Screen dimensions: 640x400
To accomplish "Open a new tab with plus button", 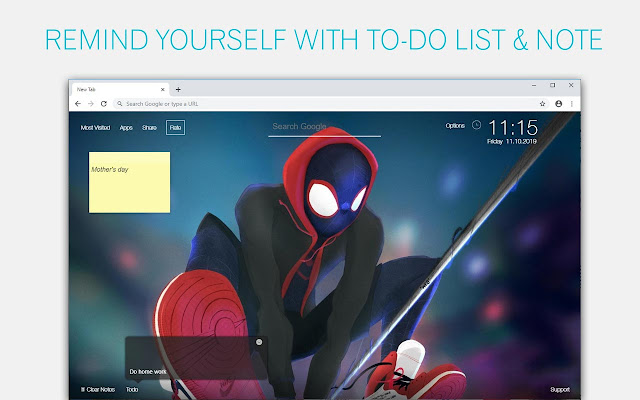I will click(x=178, y=89).
